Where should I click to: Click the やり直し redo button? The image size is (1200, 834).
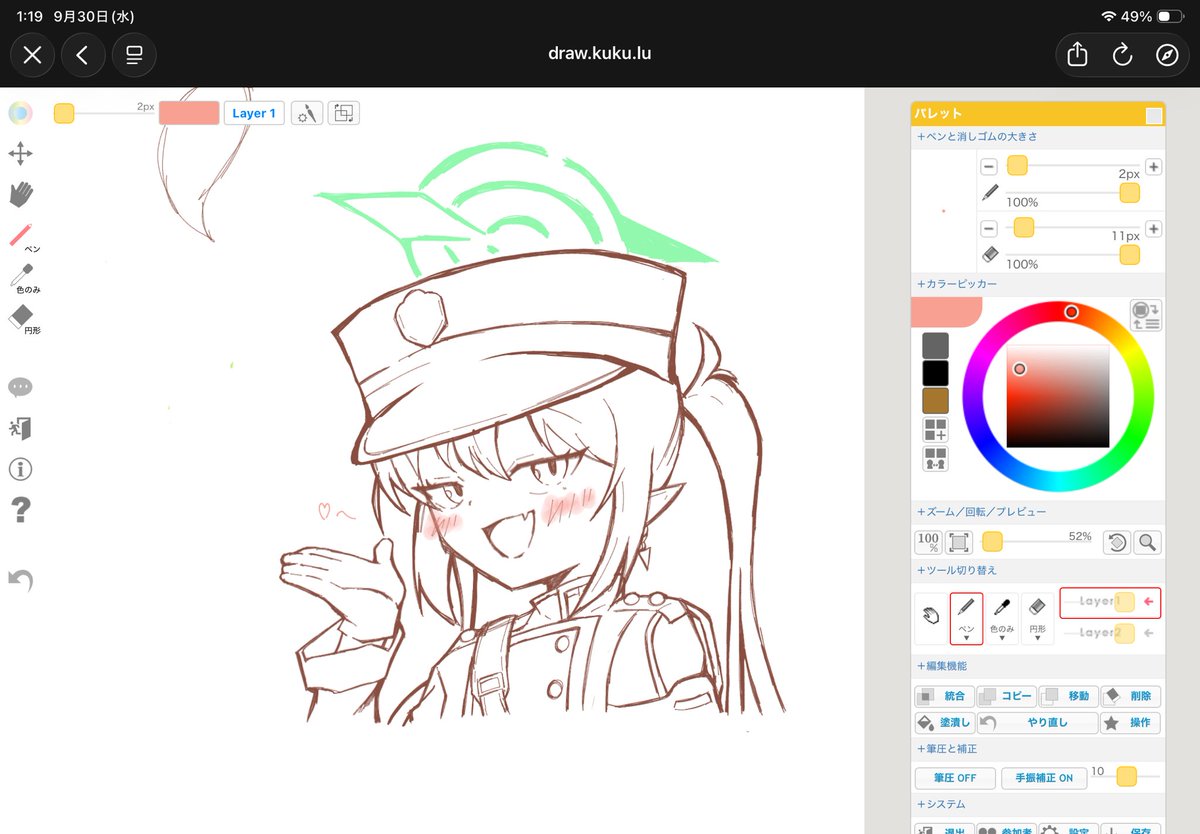[1036, 723]
